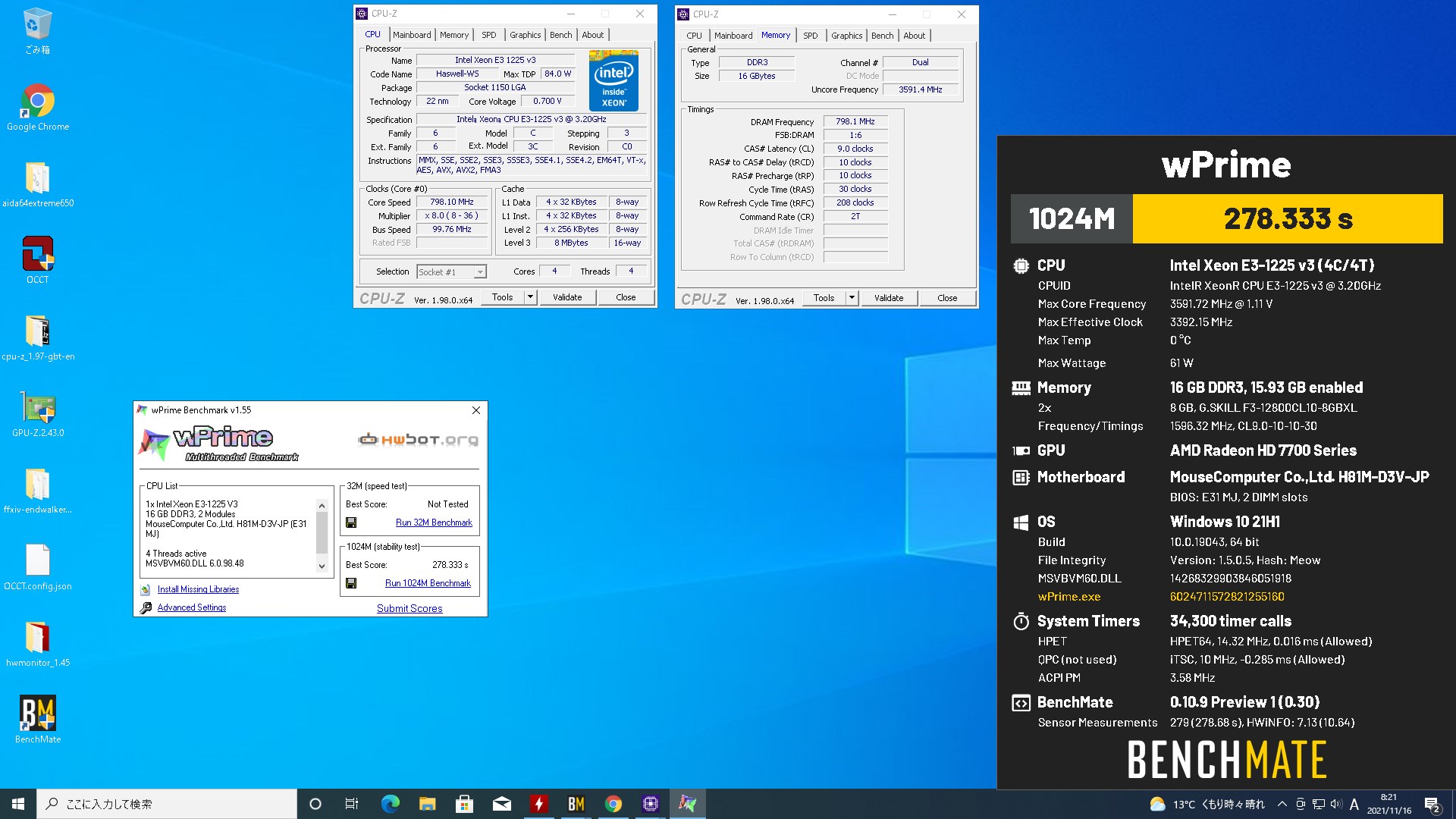Click hwbot.org logo in wPrime
The image size is (1456, 819).
click(x=418, y=439)
